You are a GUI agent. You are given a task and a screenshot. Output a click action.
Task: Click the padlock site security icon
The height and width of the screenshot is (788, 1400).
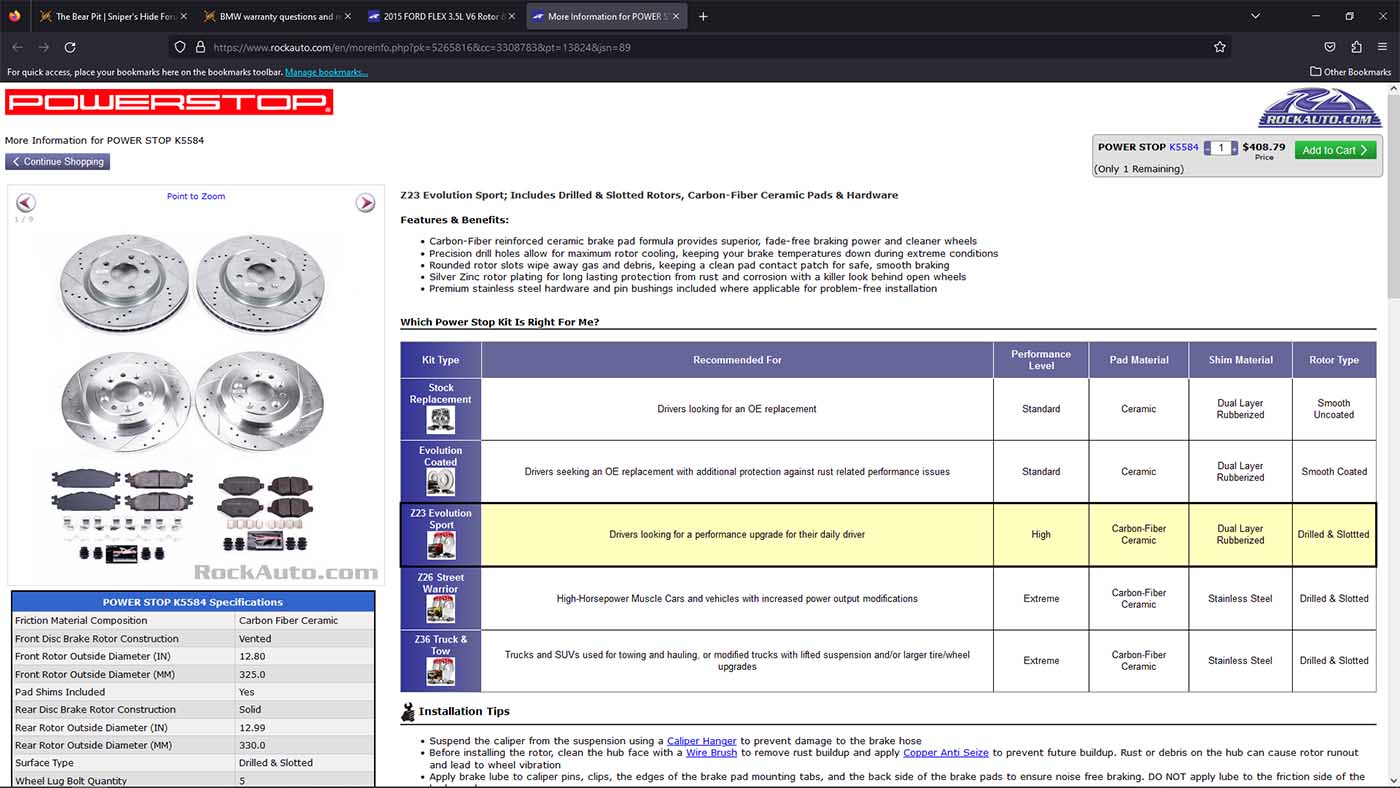pos(200,47)
